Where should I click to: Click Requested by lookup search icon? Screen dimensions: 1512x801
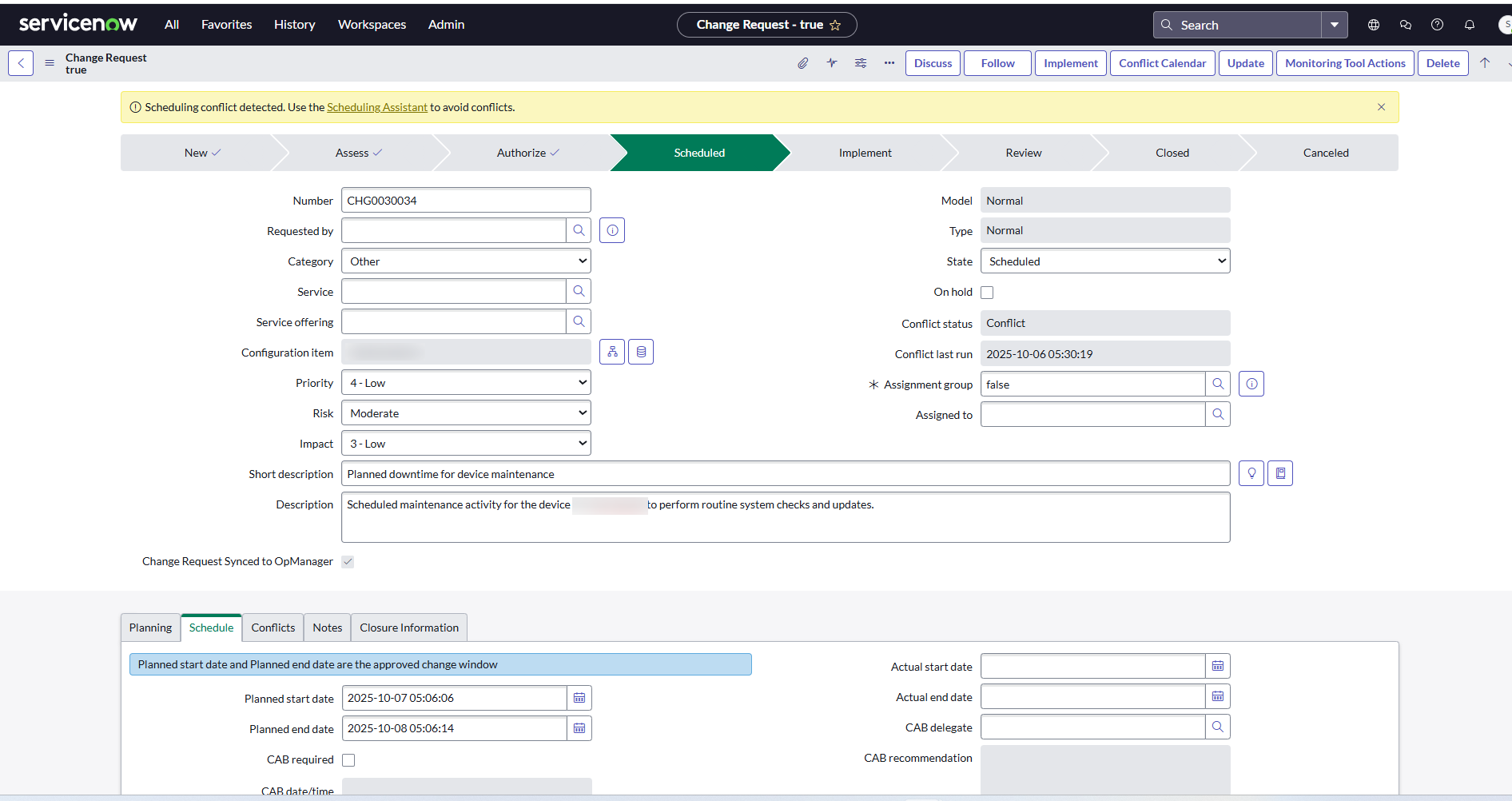pyautogui.click(x=579, y=230)
